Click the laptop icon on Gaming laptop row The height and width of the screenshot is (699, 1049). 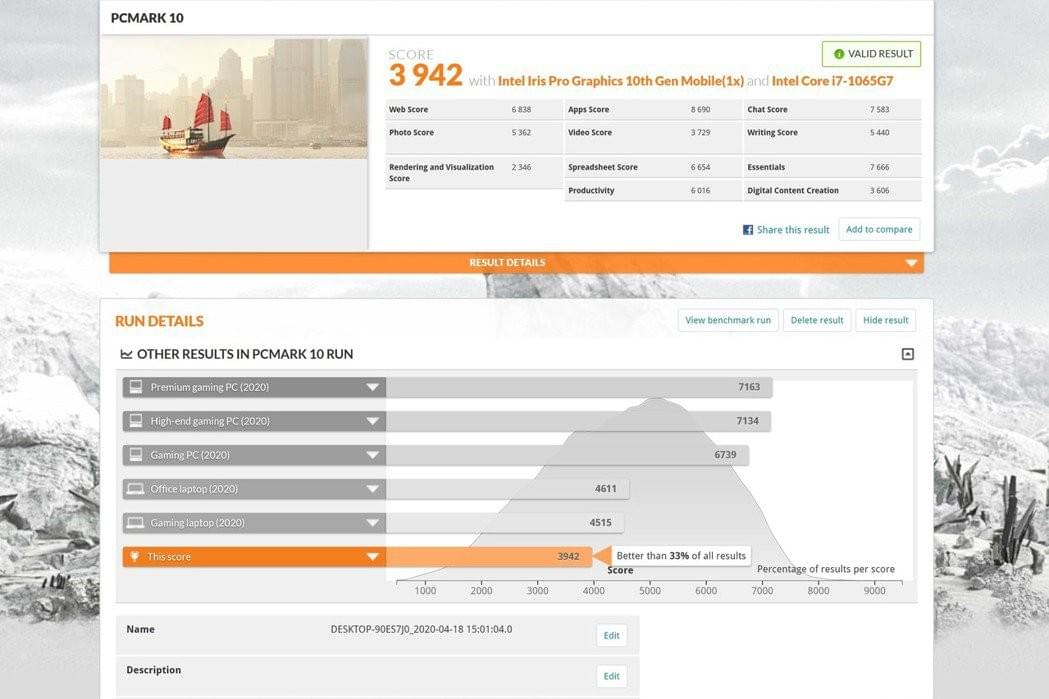point(136,522)
